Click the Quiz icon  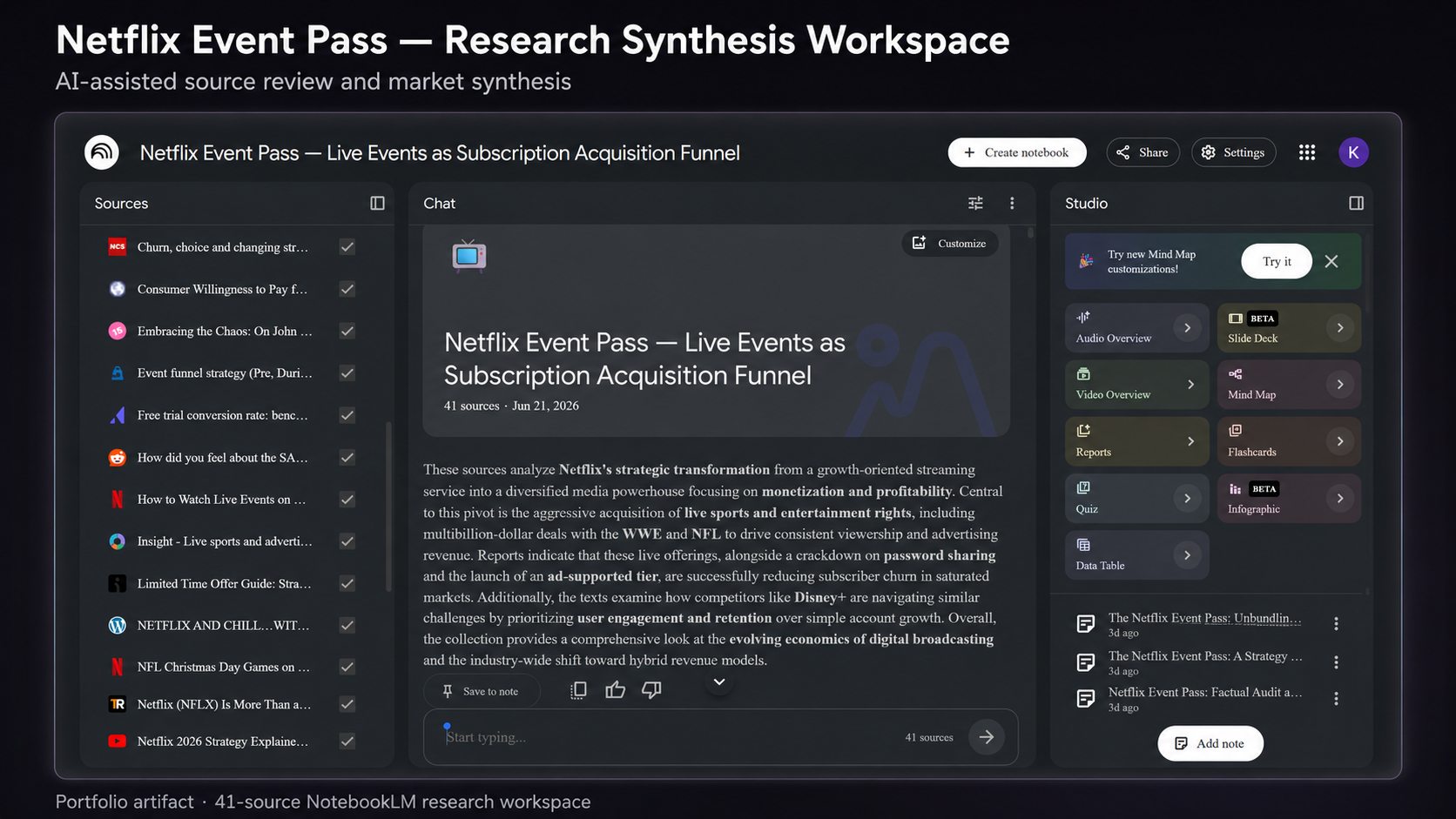click(1083, 487)
